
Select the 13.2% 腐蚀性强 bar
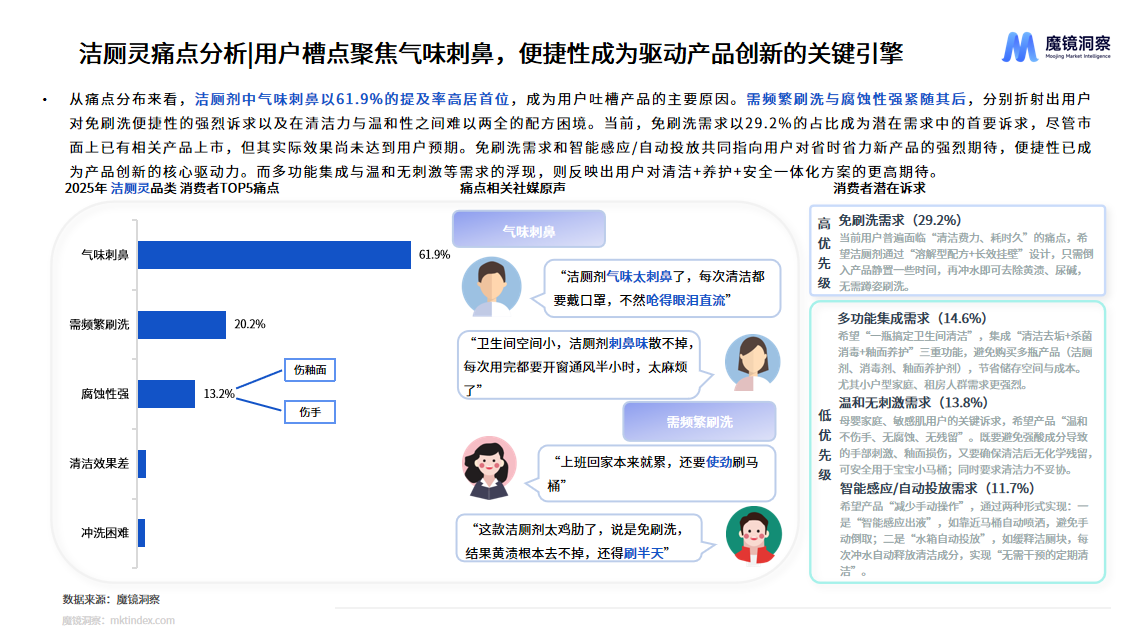(x=166, y=394)
